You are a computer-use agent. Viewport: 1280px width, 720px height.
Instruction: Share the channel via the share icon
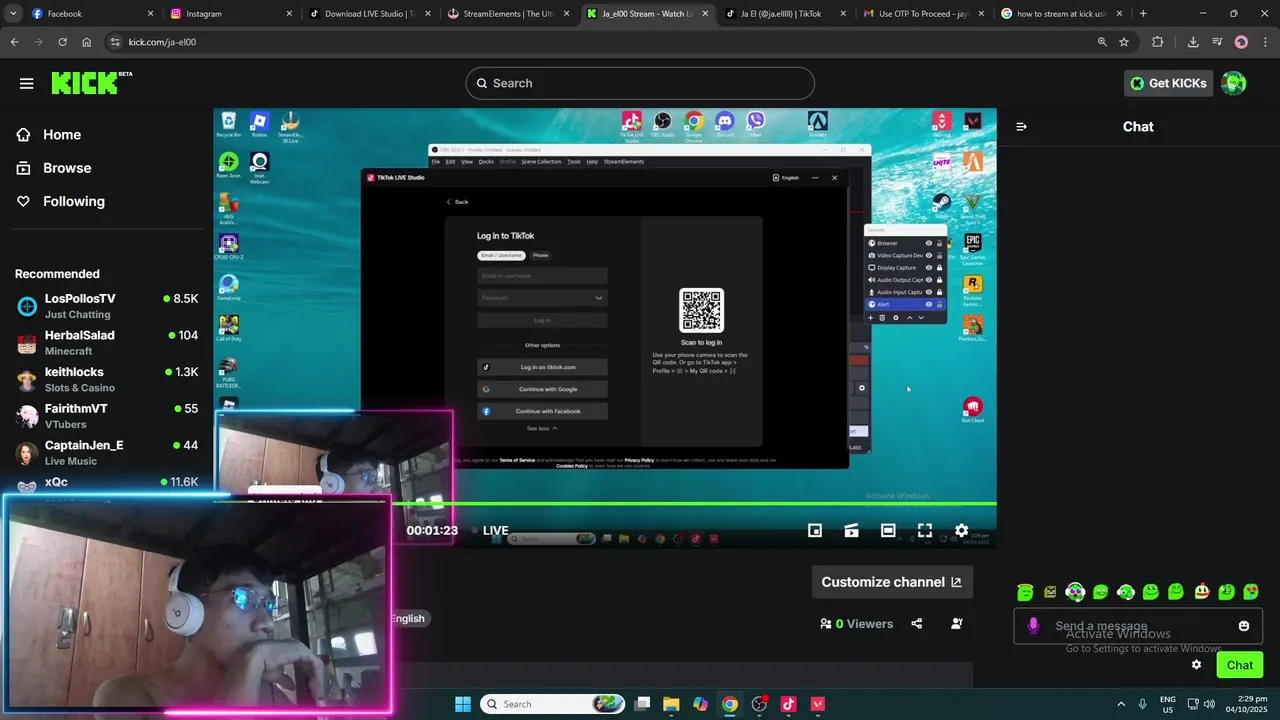point(917,624)
